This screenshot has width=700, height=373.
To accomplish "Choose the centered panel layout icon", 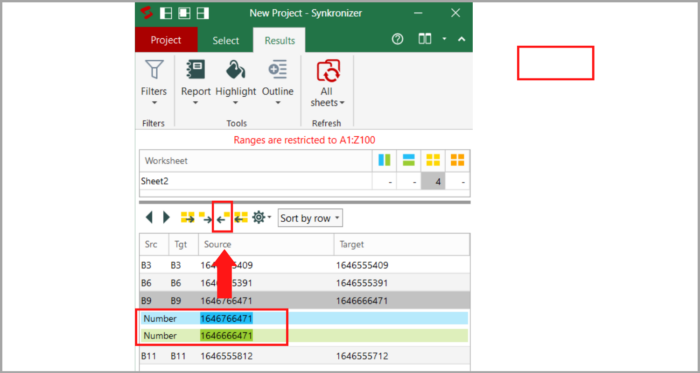I will pyautogui.click(x=184, y=13).
